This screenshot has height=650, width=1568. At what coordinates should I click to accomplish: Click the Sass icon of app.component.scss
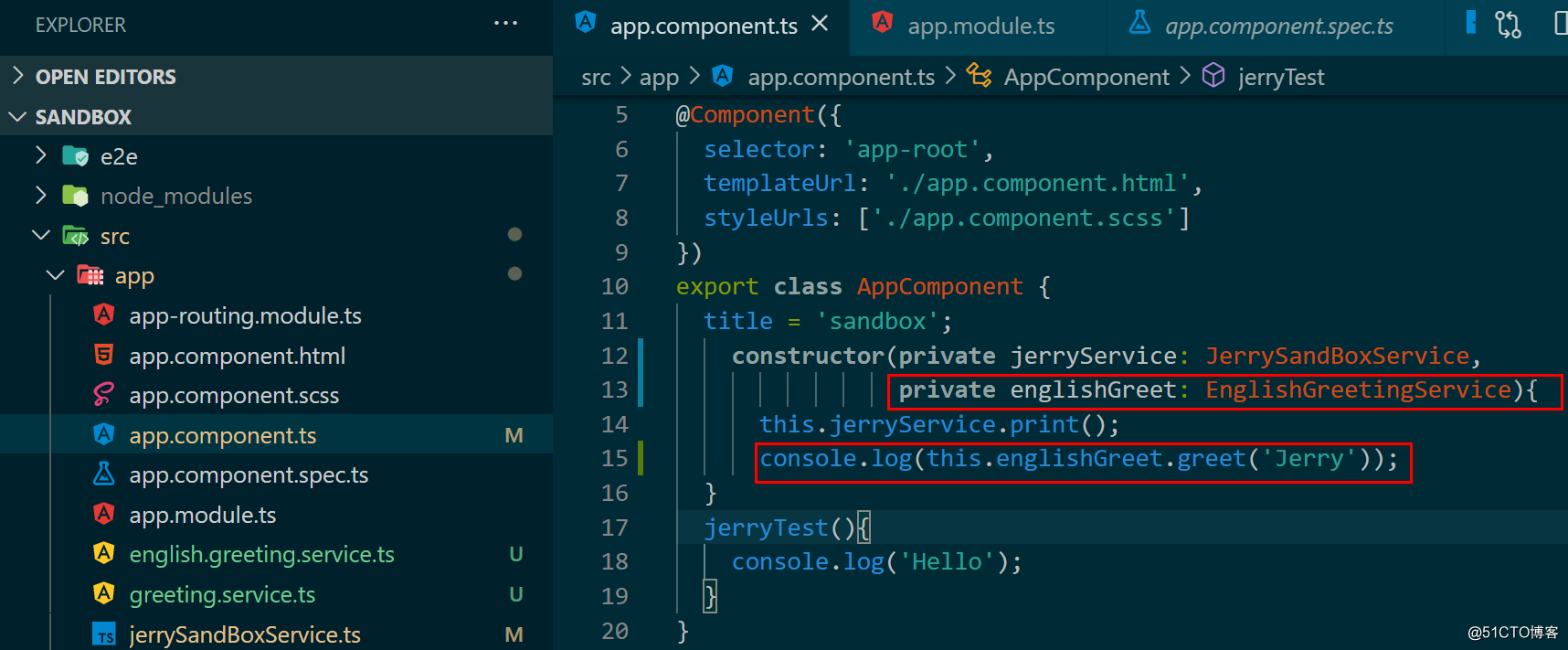pyautogui.click(x=104, y=395)
